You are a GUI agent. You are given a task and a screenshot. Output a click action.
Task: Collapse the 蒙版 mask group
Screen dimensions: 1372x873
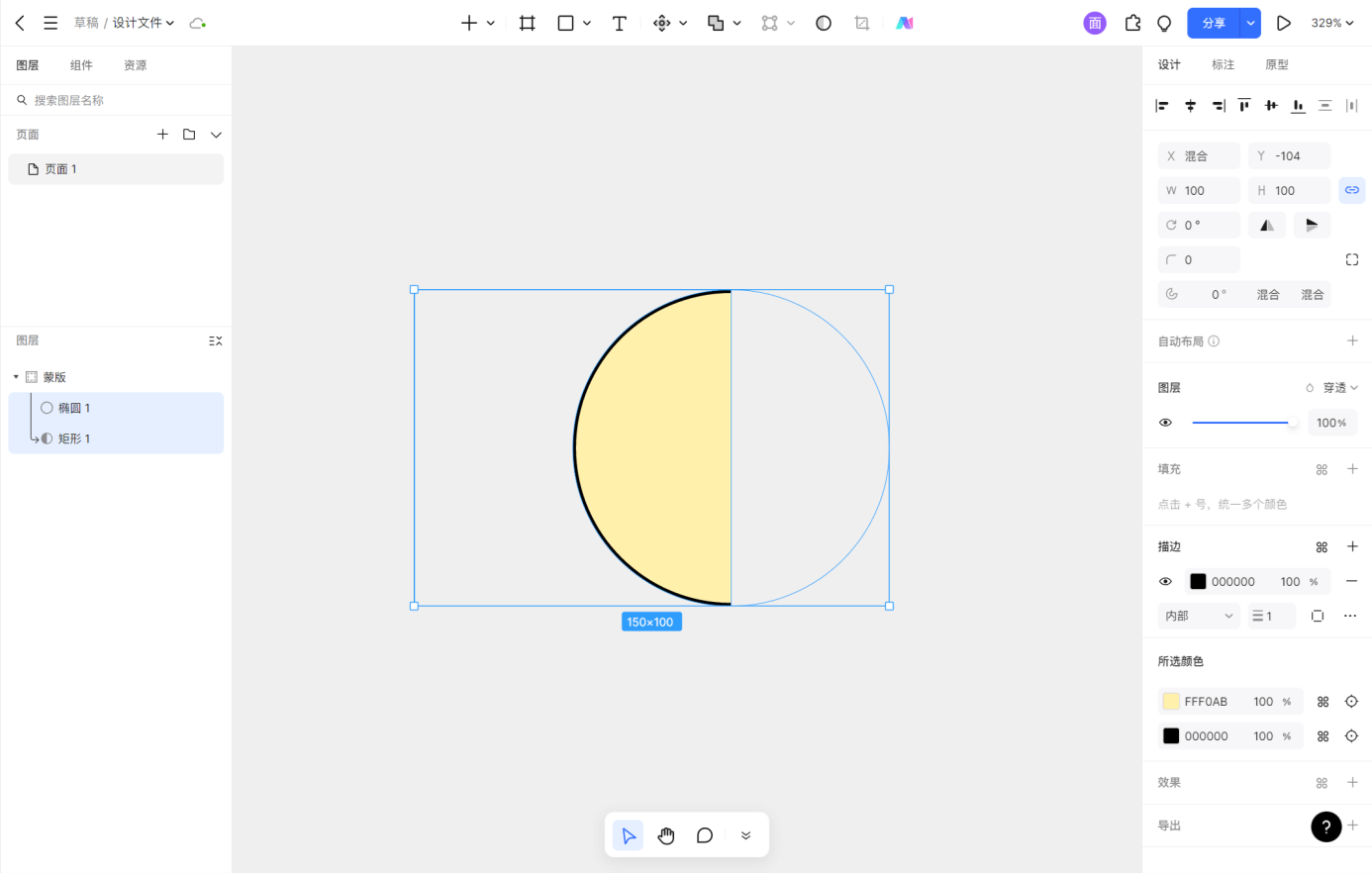point(16,377)
